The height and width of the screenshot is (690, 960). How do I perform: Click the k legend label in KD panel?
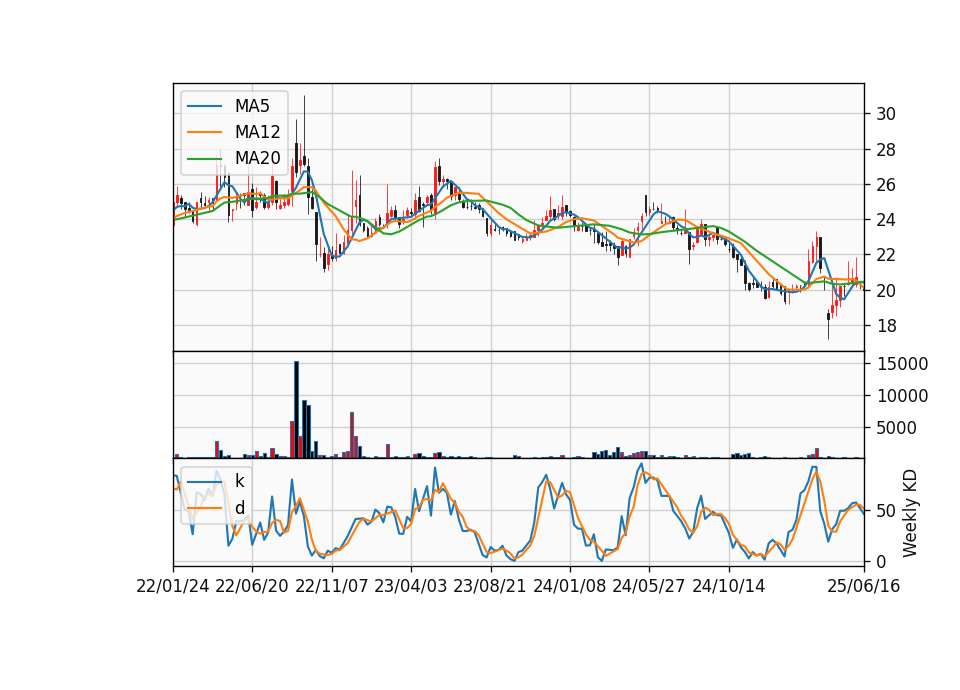tap(239, 481)
